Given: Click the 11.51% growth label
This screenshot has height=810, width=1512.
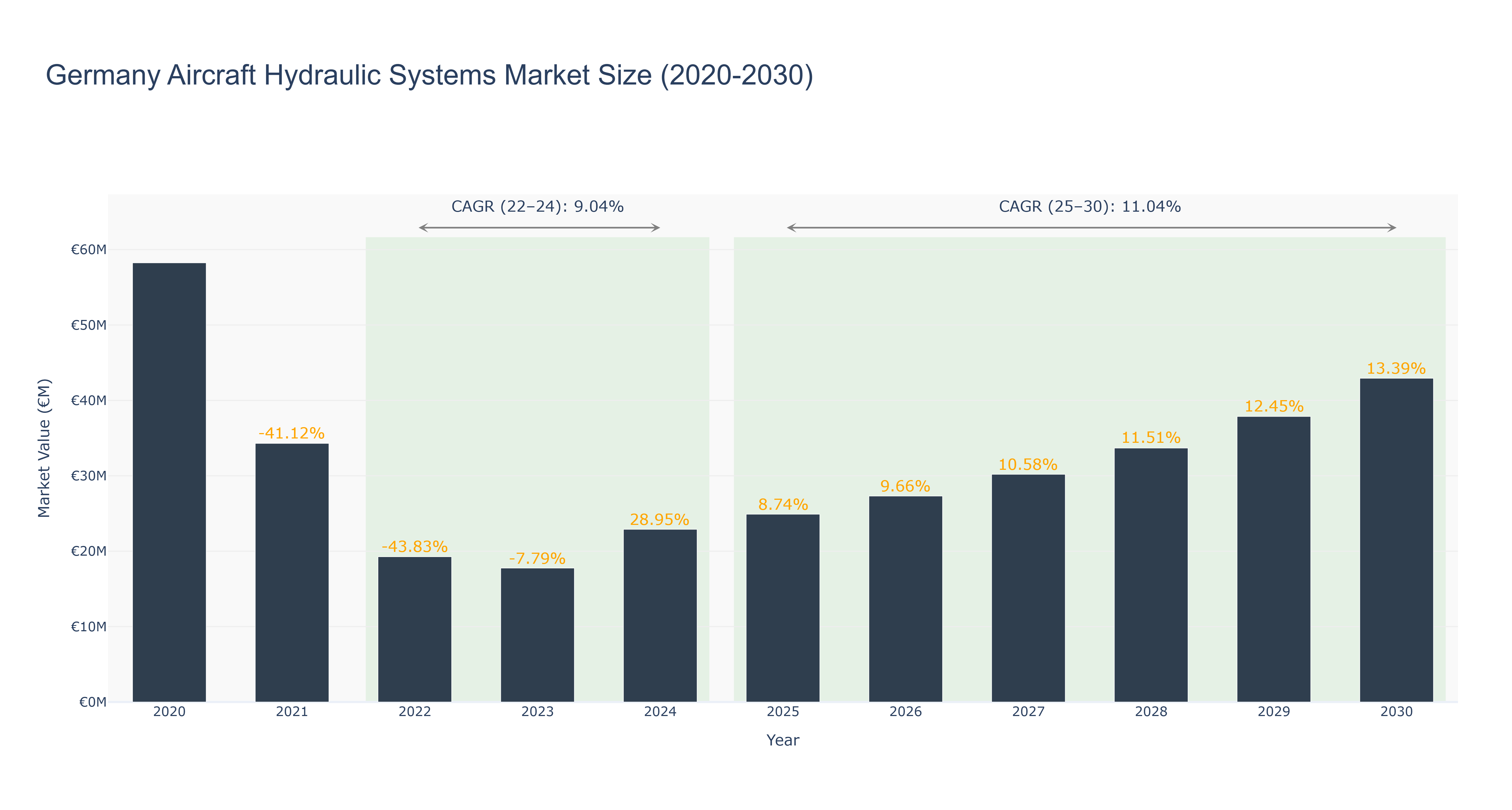Looking at the screenshot, I should (1150, 437).
